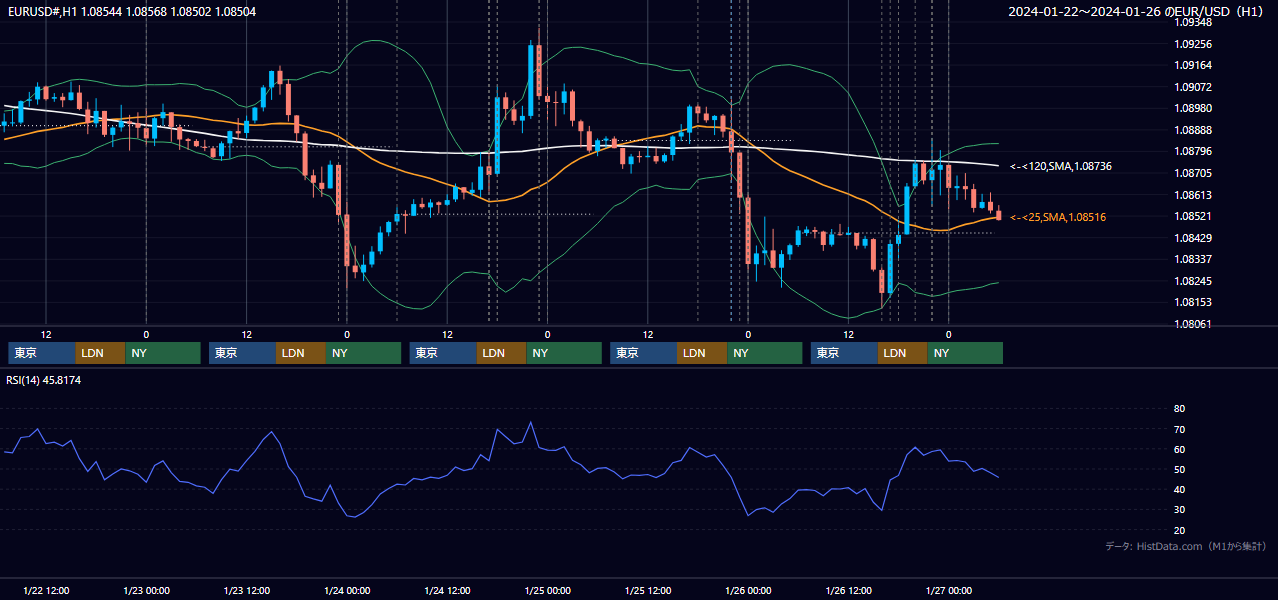Screen dimensions: 1278x600
Task: Select the 1/24 12:00 time label
Action: click(447, 591)
